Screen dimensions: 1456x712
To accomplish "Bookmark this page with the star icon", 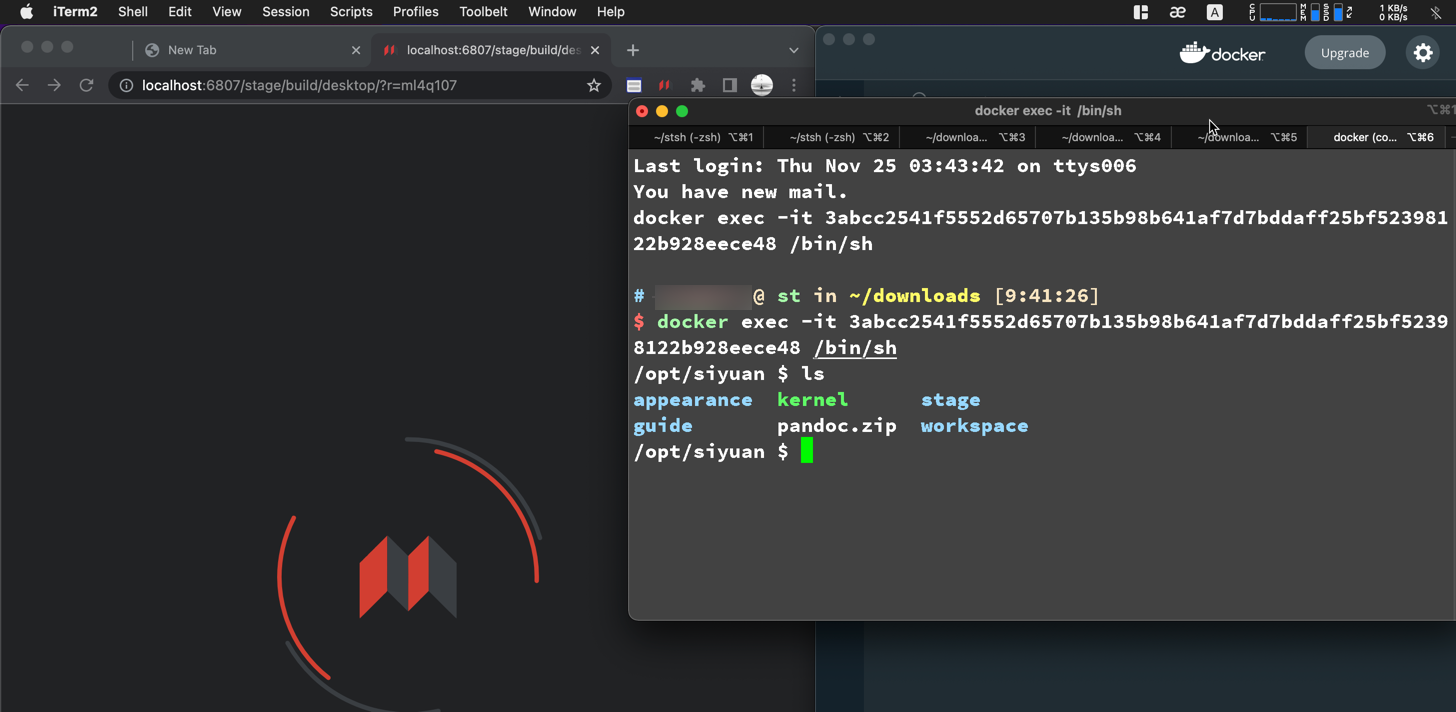I will (594, 85).
